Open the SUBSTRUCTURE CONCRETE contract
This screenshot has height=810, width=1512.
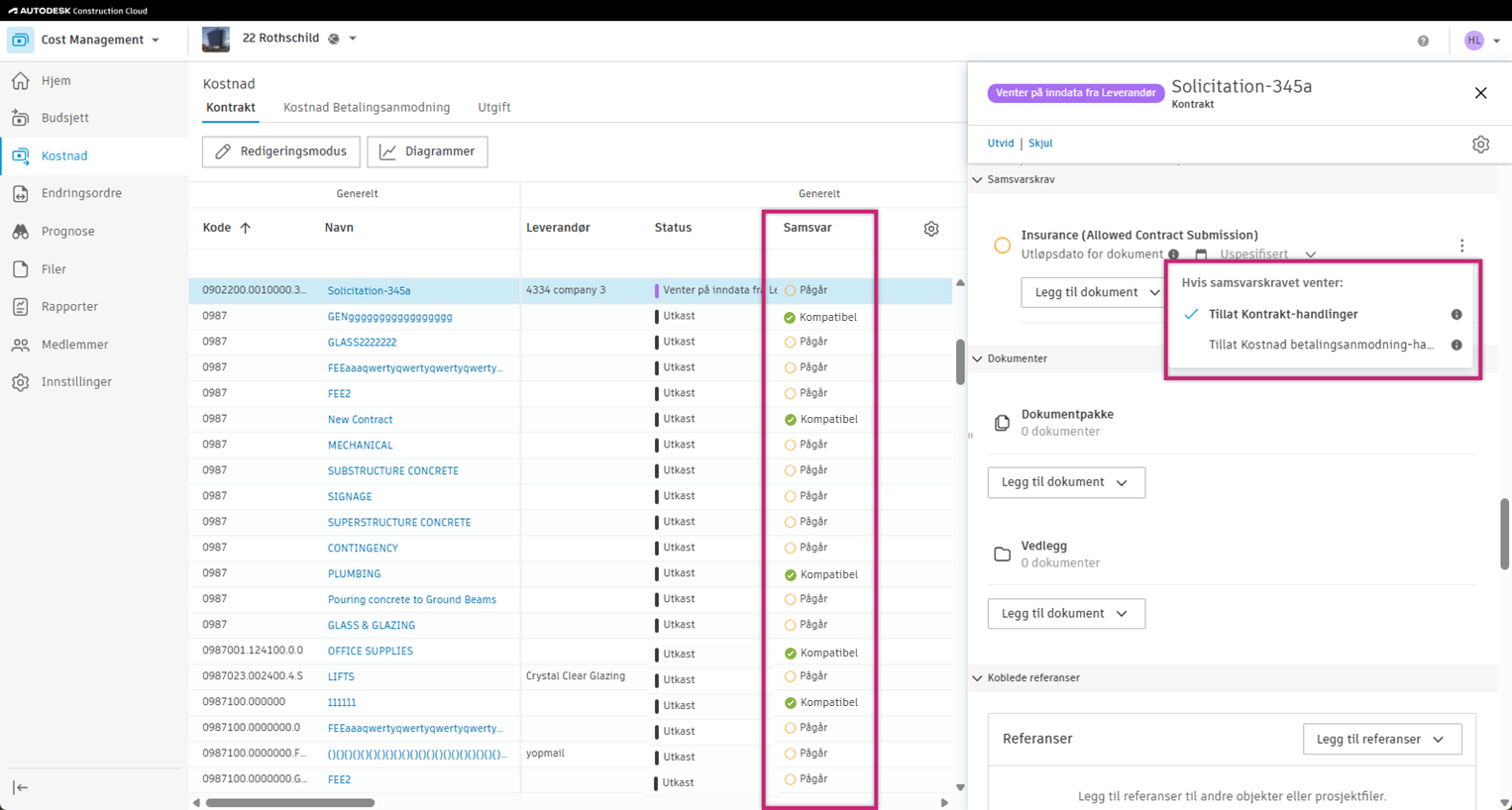[x=393, y=471]
